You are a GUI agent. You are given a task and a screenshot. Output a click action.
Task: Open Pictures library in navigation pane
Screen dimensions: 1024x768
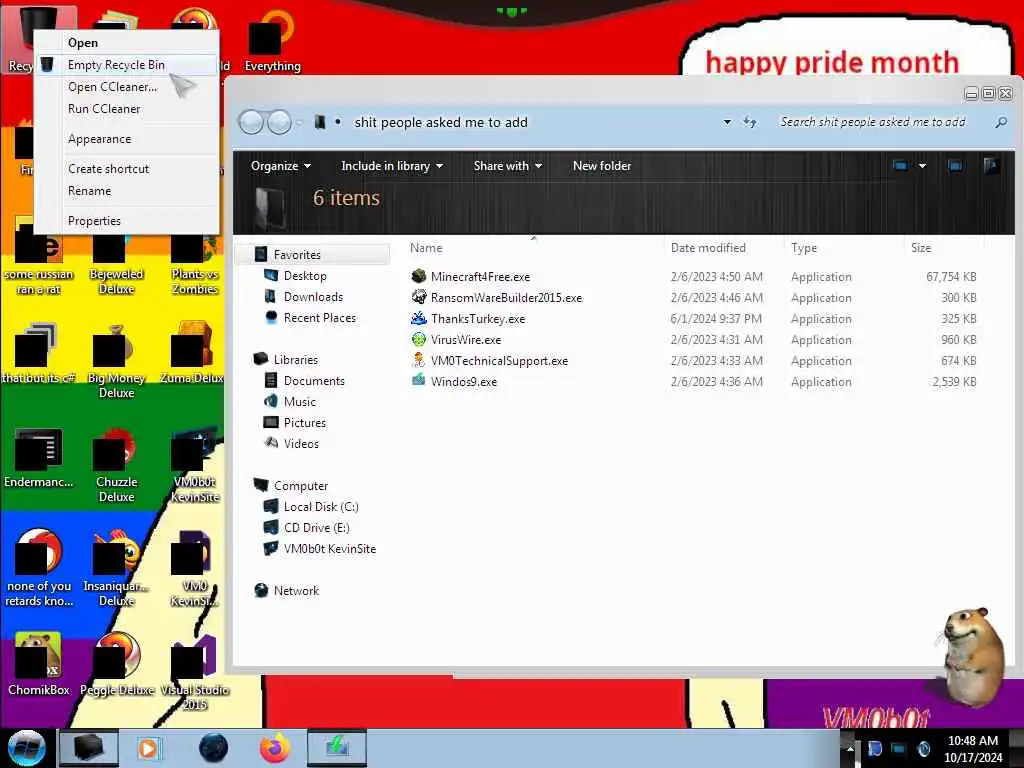pos(304,423)
